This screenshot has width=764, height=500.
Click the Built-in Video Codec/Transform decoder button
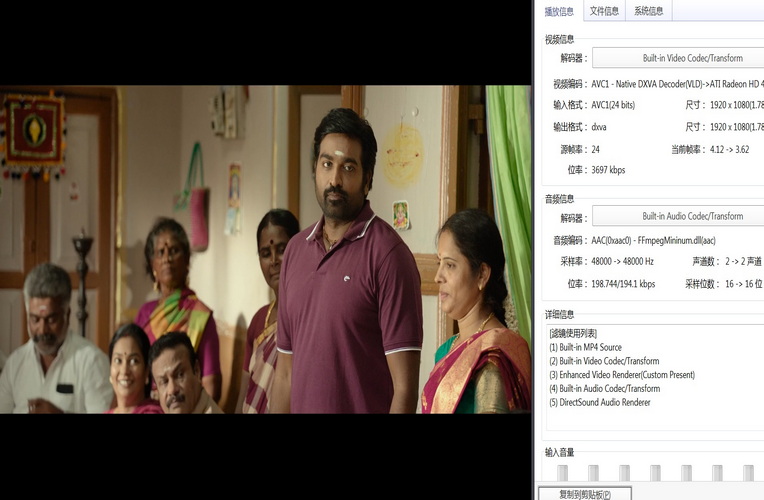click(678, 58)
